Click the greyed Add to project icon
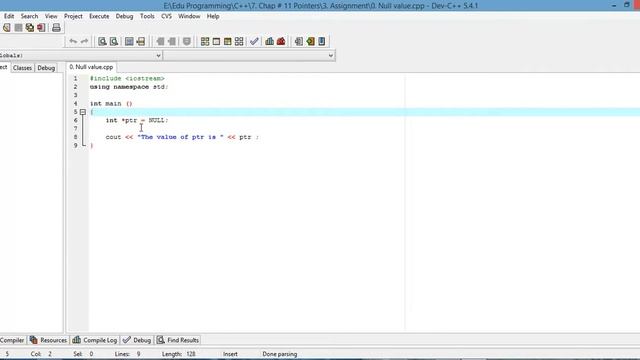 point(160,41)
